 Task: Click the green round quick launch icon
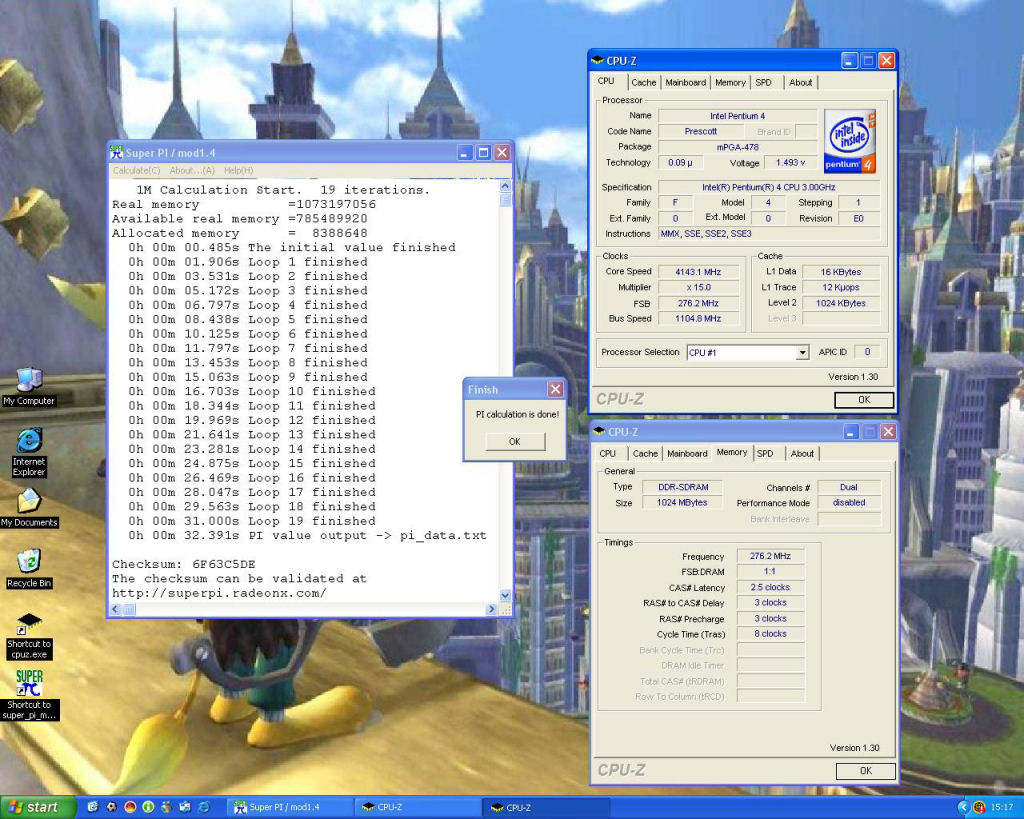pyautogui.click(x=148, y=807)
